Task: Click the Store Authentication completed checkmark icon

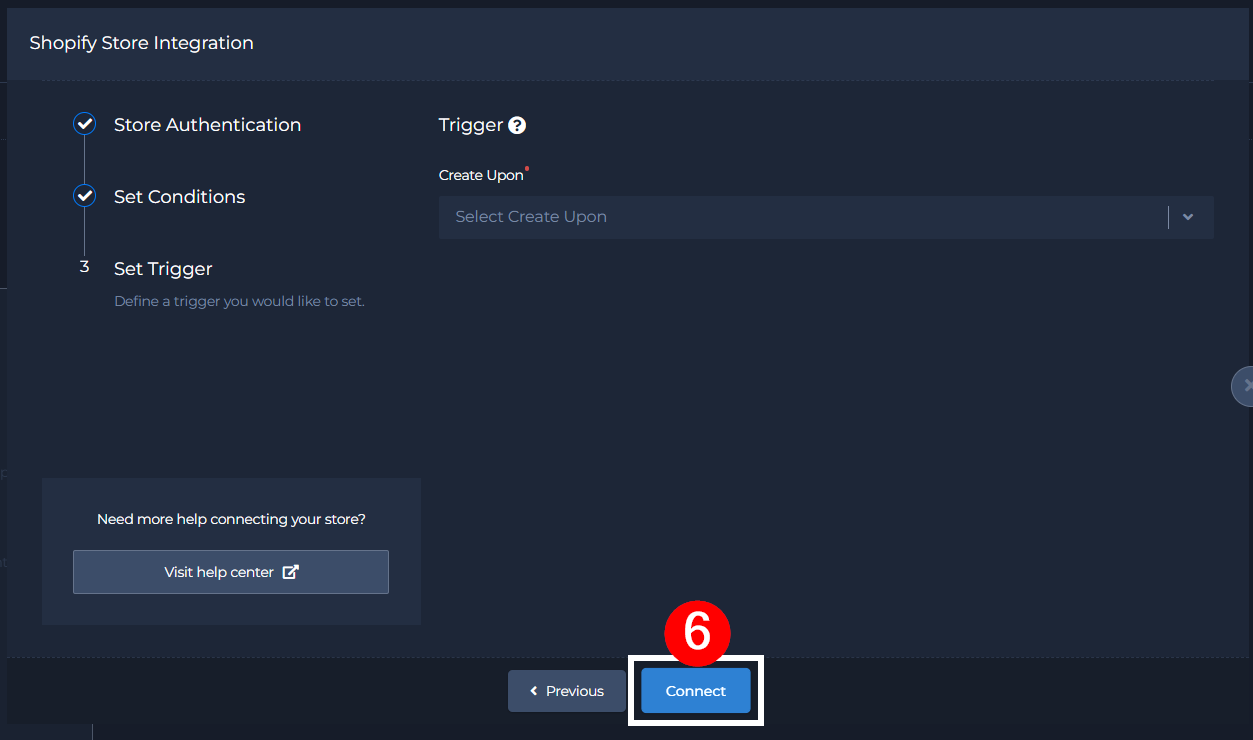Action: click(85, 124)
